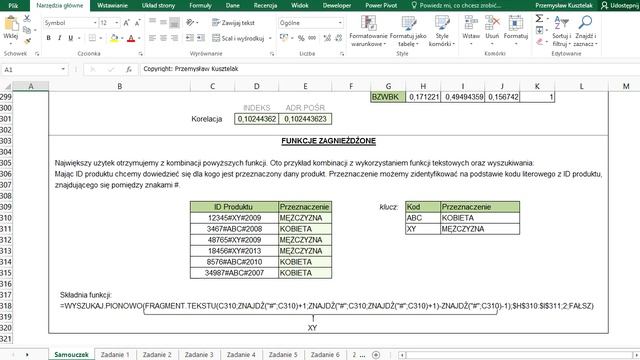Viewport: 640px width, 360px height.
Task: Apply accounting currency format icon
Action: (x=284, y=38)
